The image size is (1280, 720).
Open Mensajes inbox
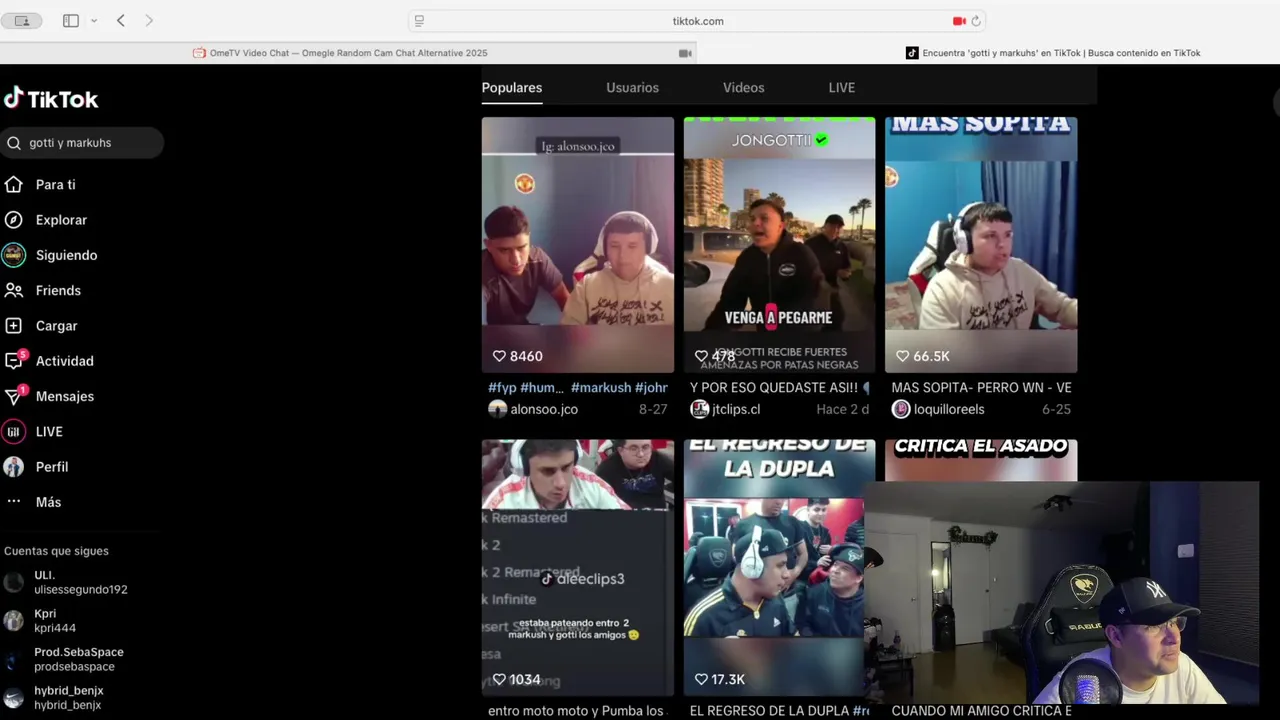point(64,396)
